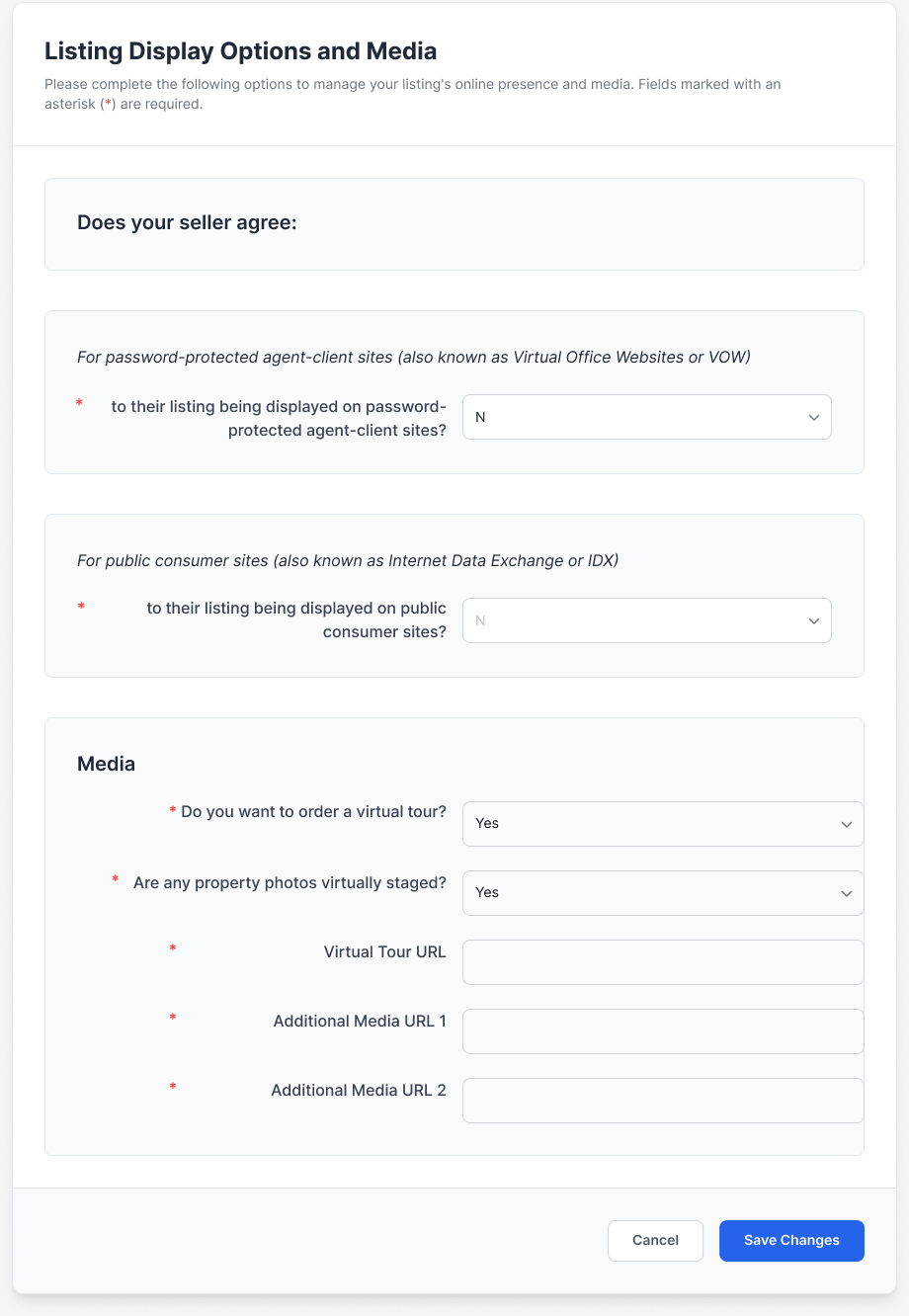
Task: Click the Save Changes button
Action: 791,1241
